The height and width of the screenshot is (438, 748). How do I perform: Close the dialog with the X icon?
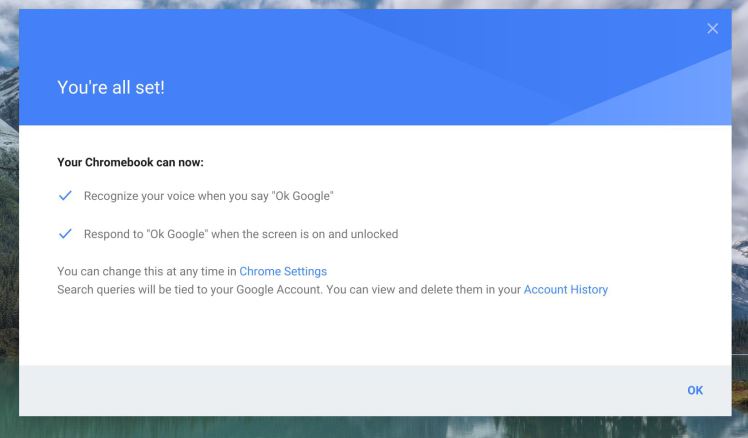pos(712,28)
